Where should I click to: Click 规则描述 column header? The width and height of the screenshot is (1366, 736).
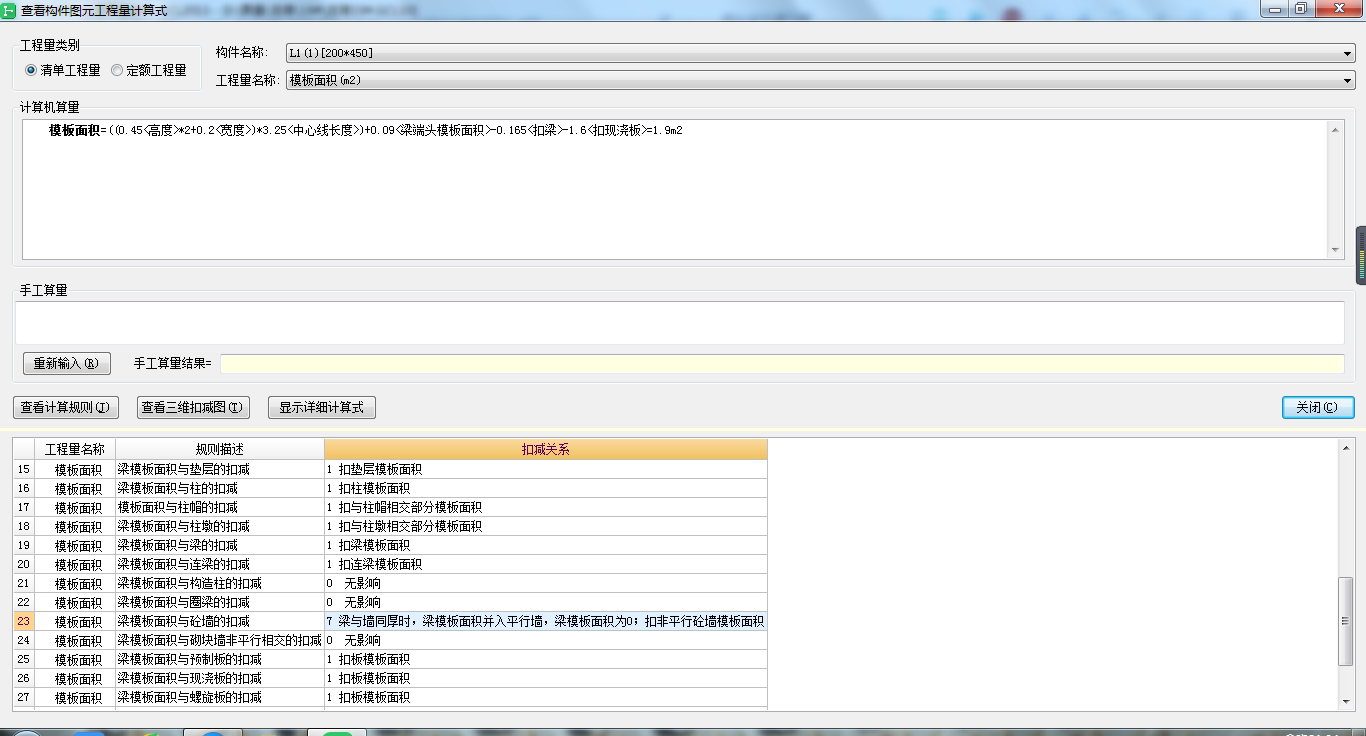pyautogui.click(x=220, y=450)
